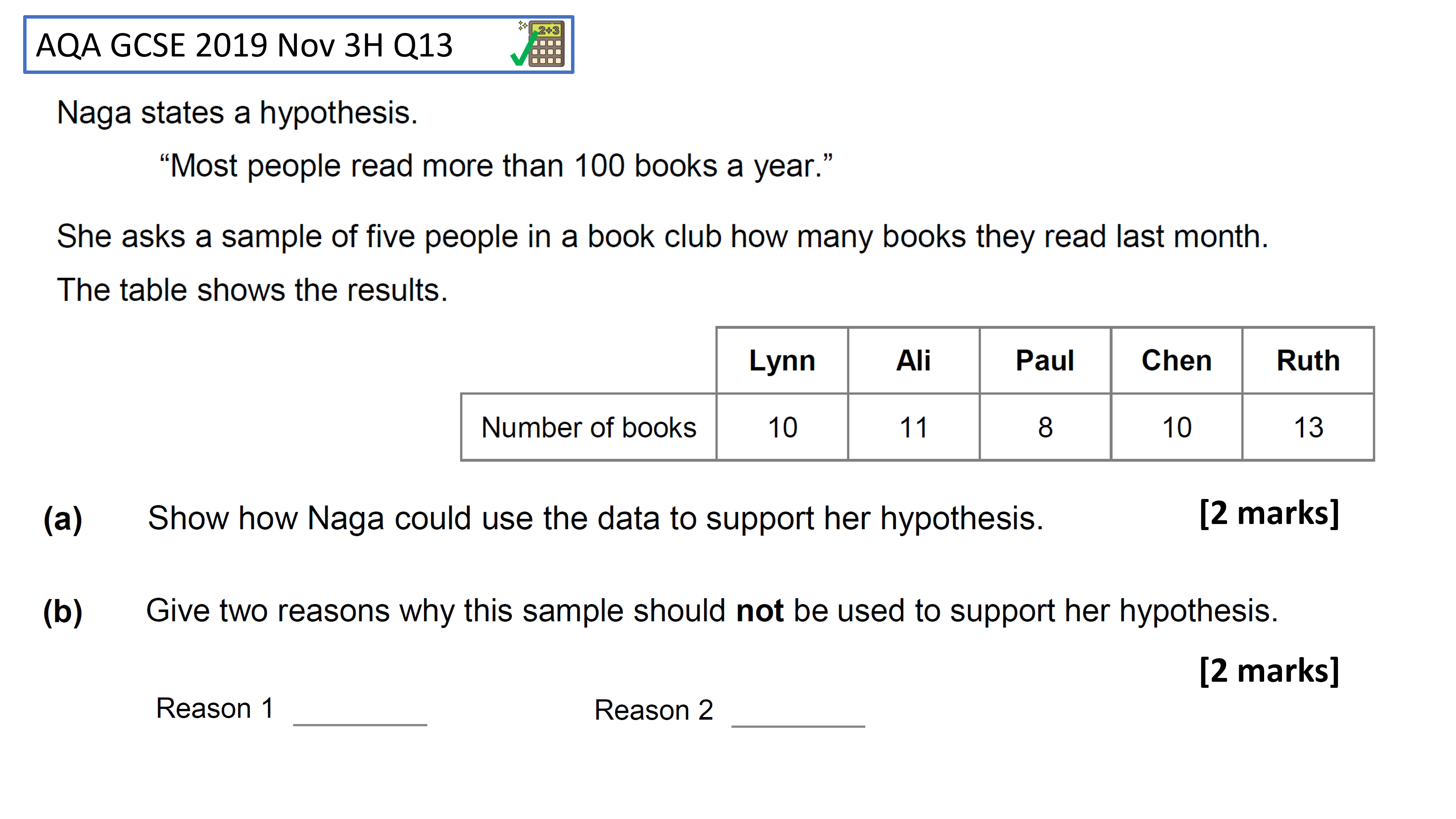This screenshot has height=819, width=1456.
Task: Click the hypothesis quote about 100 books
Action: click(x=496, y=166)
